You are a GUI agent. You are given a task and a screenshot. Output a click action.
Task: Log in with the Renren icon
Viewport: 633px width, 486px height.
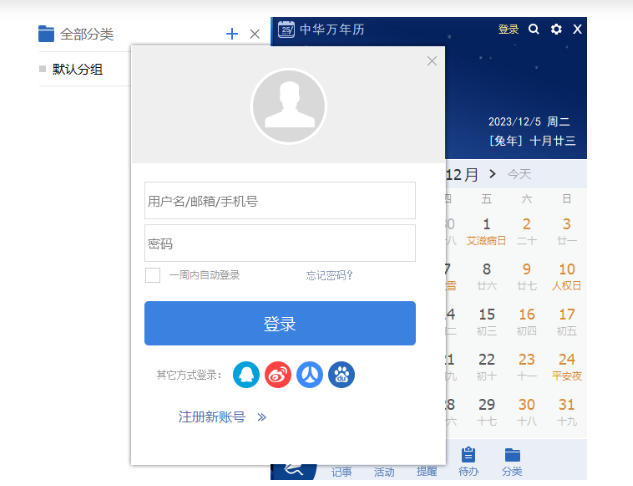[310, 375]
